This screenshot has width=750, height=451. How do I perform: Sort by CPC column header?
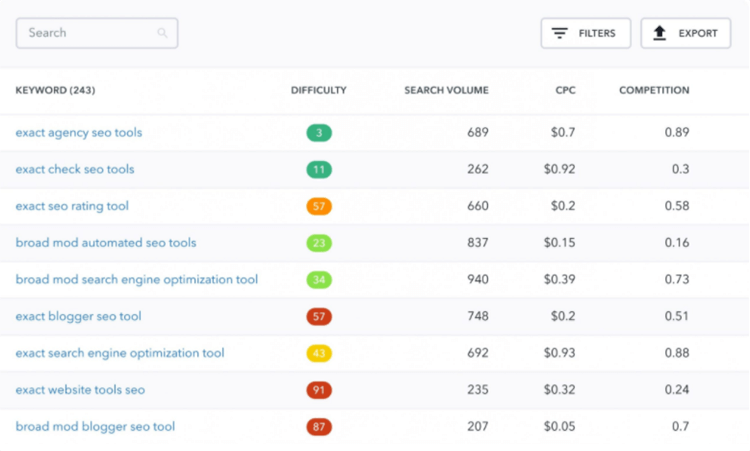(565, 90)
